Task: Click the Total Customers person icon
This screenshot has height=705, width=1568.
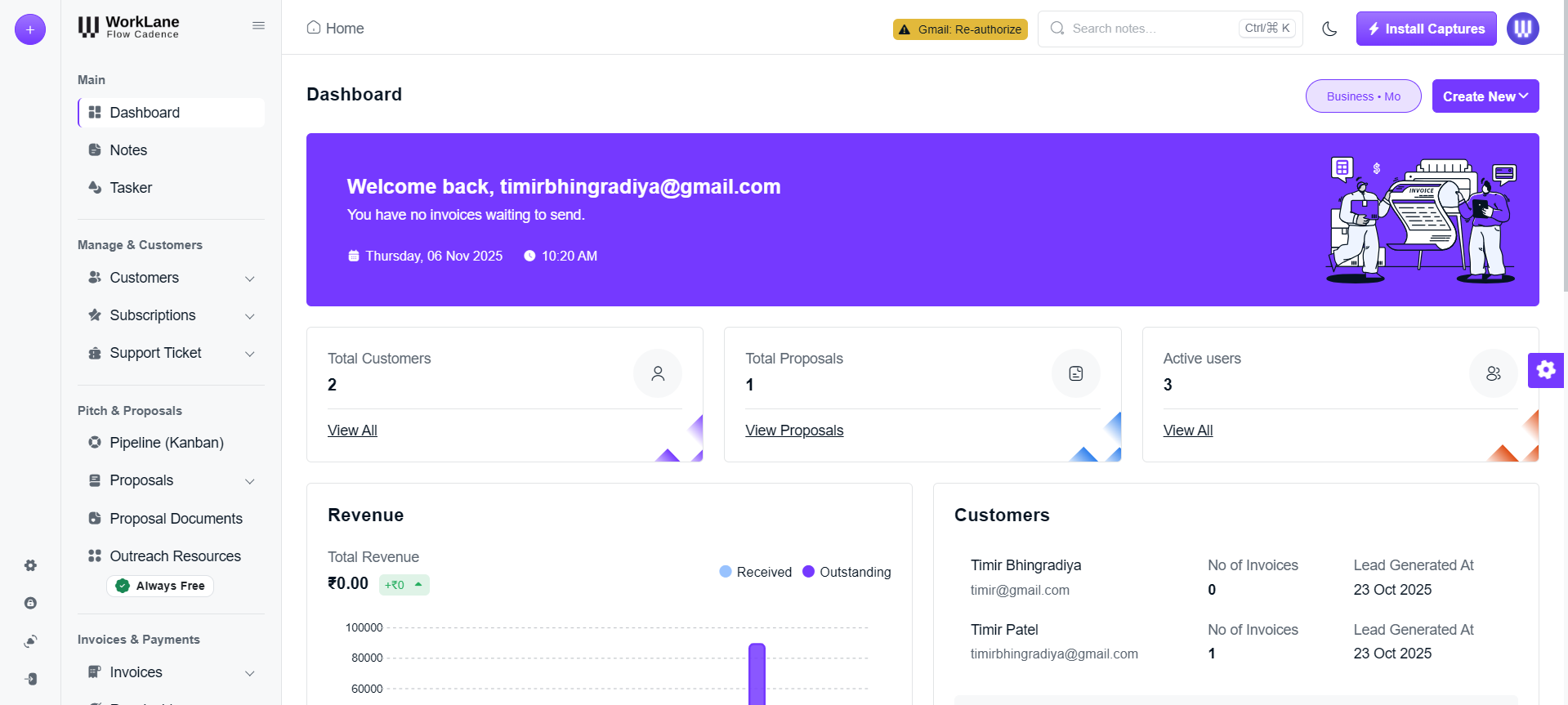Action: [x=657, y=374]
